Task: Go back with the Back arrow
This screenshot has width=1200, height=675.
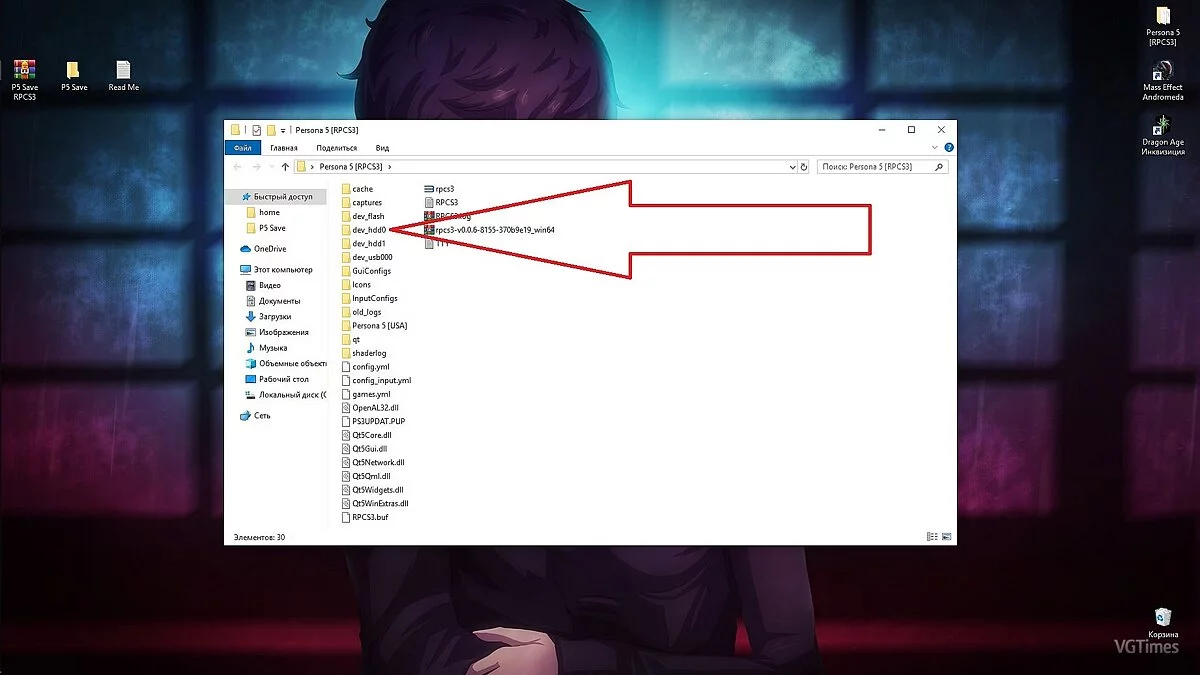Action: [237, 167]
